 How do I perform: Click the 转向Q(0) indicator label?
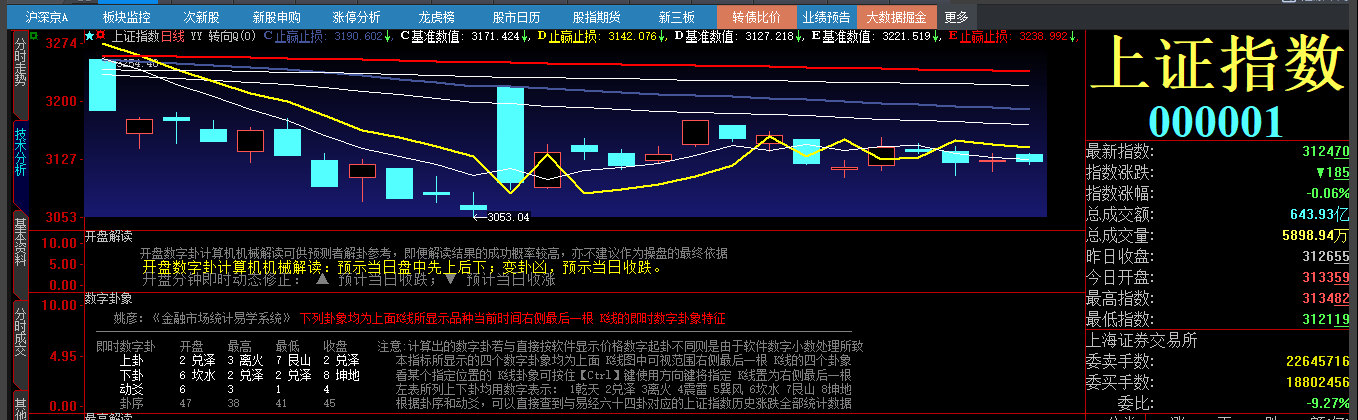[x=232, y=36]
